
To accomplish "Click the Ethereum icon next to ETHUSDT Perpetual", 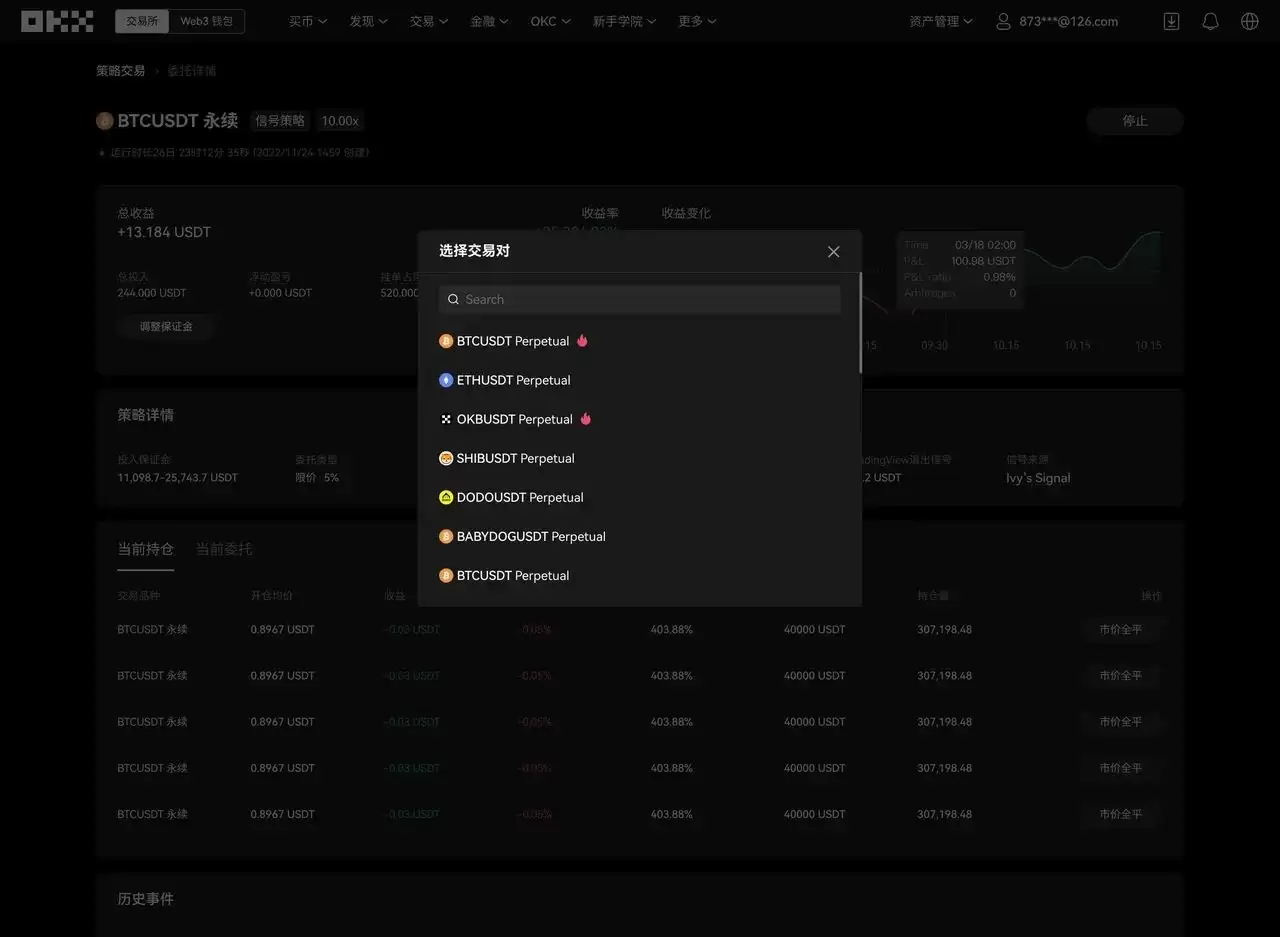I will pos(445,380).
